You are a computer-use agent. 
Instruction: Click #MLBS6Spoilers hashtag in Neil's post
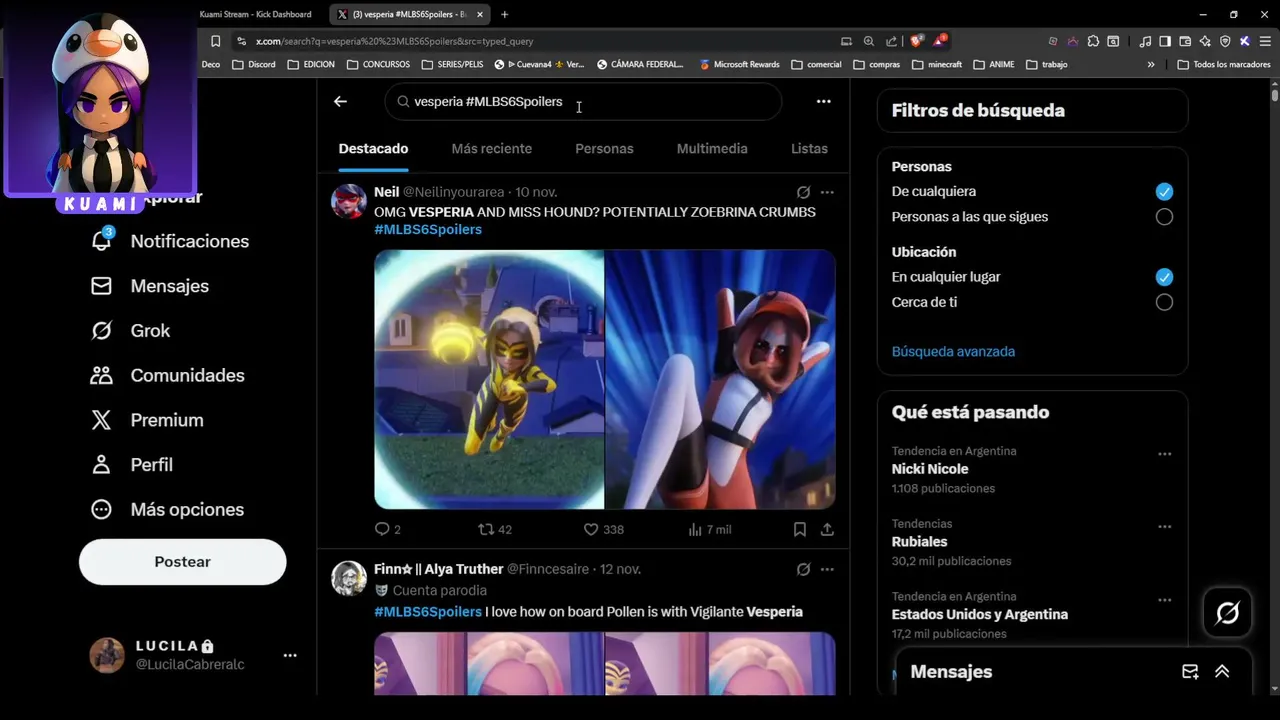click(x=428, y=229)
